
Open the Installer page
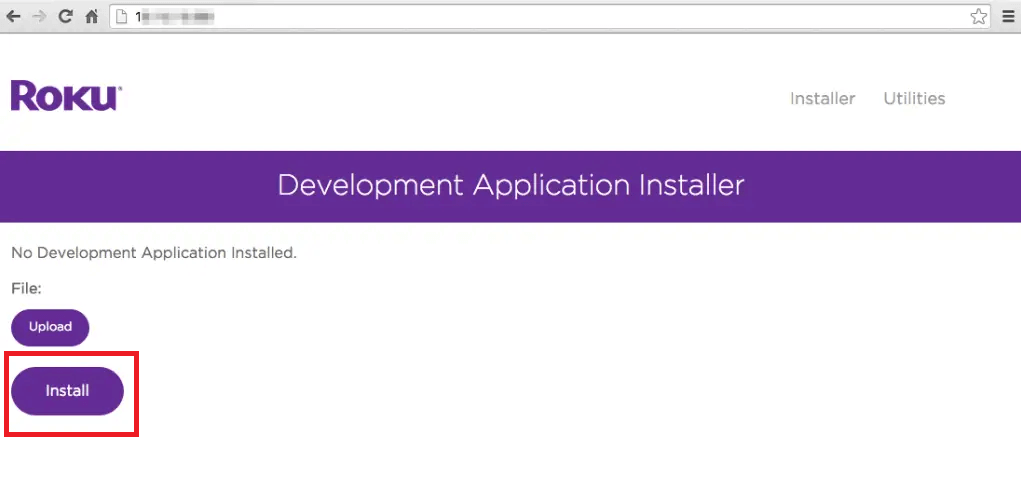point(822,98)
